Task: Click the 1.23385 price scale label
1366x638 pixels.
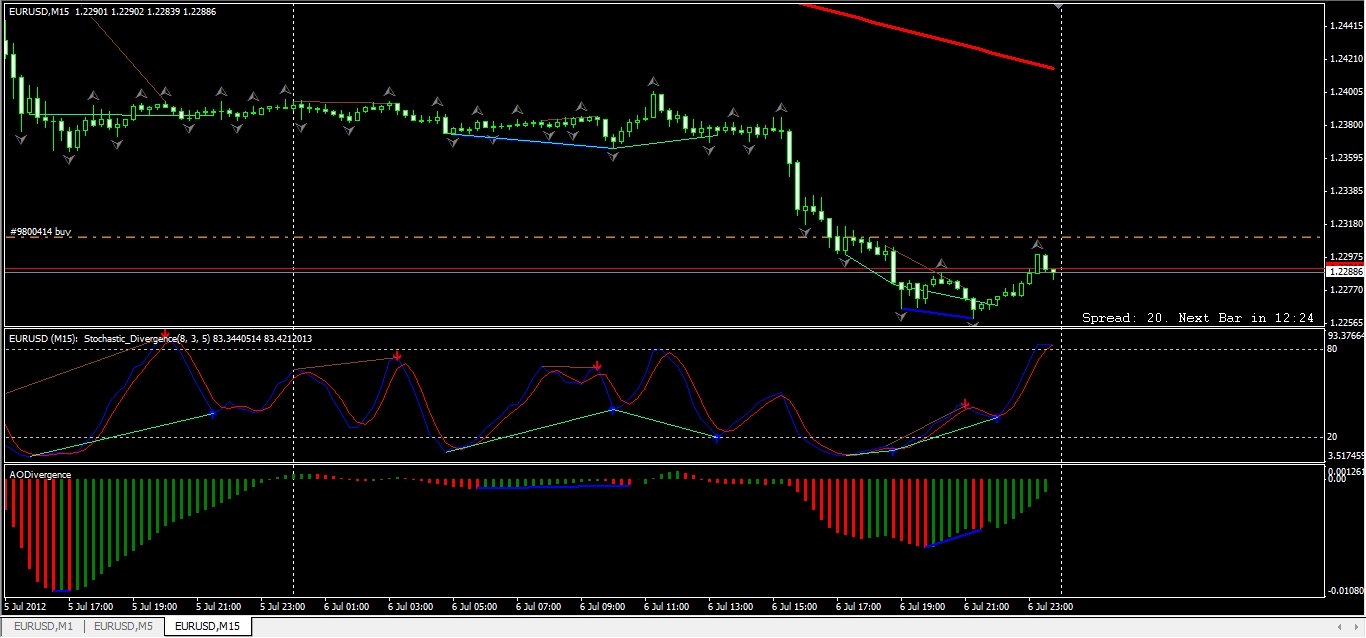Action: click(1346, 191)
